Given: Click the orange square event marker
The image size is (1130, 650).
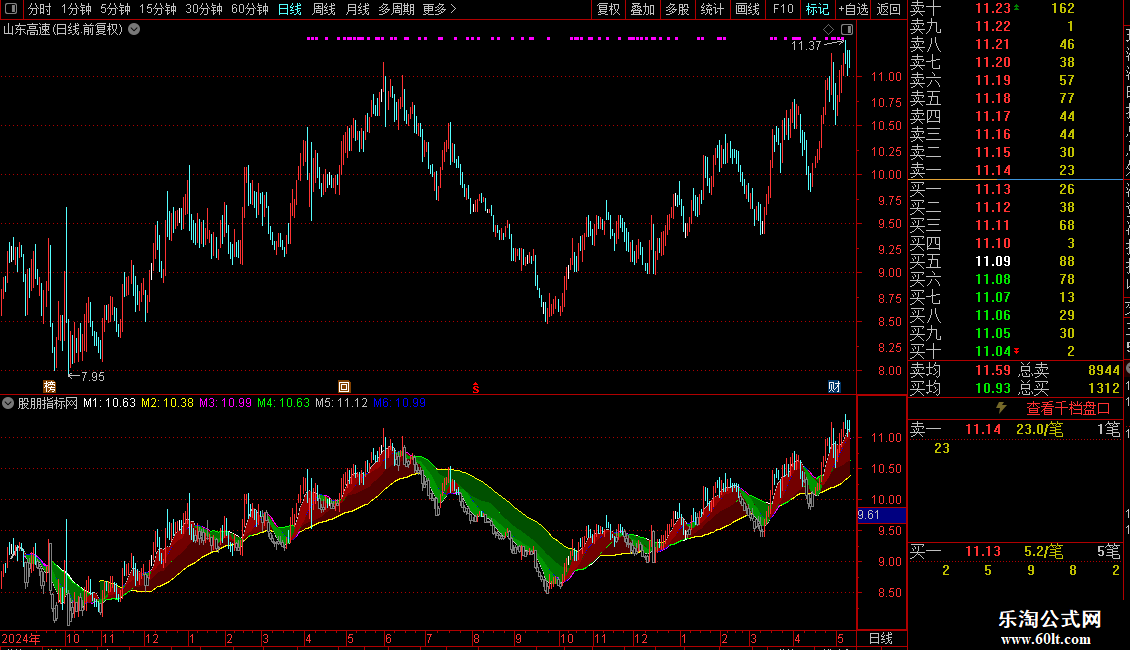Looking at the screenshot, I should (344, 387).
